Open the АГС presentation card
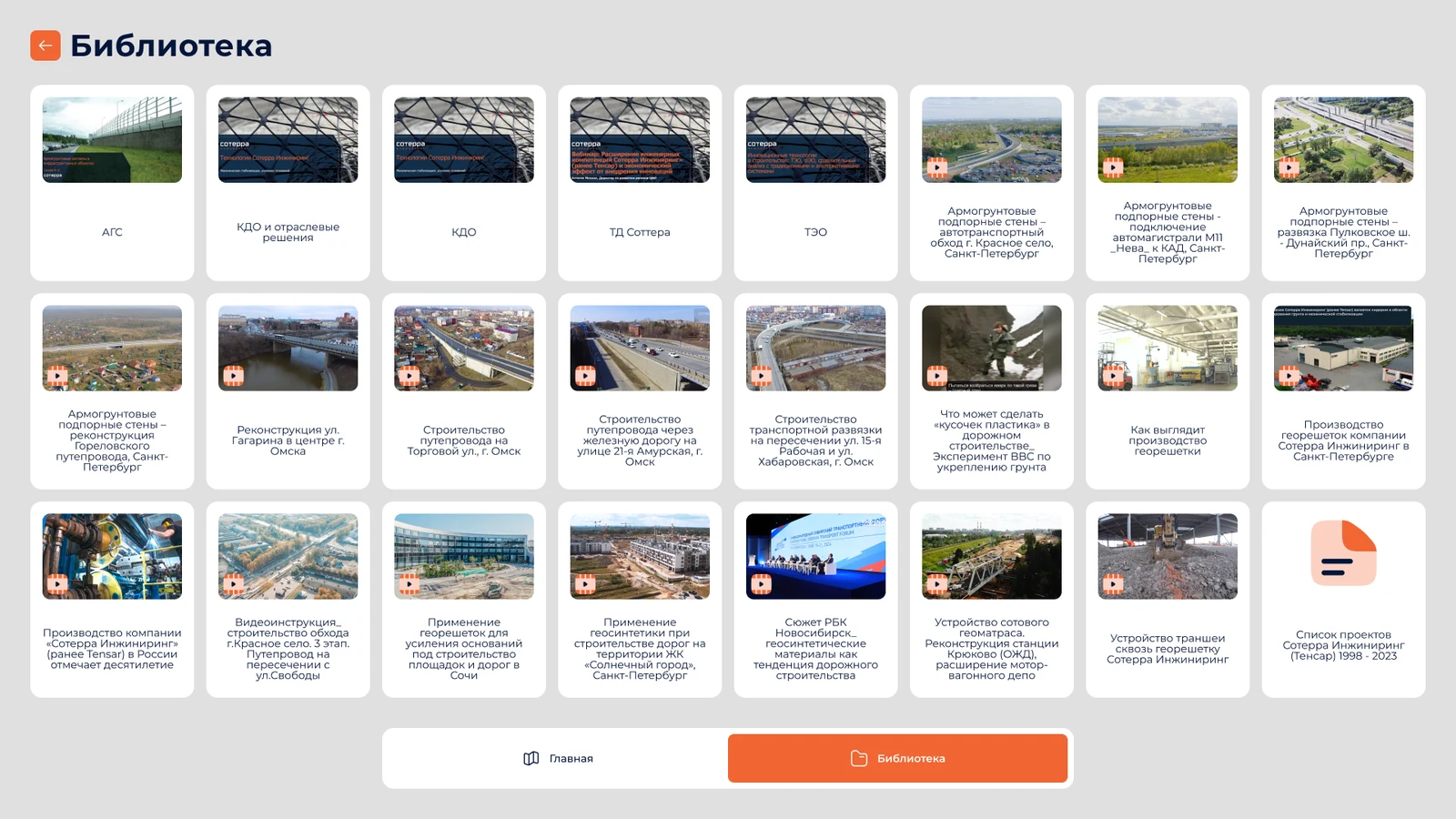 tap(112, 183)
